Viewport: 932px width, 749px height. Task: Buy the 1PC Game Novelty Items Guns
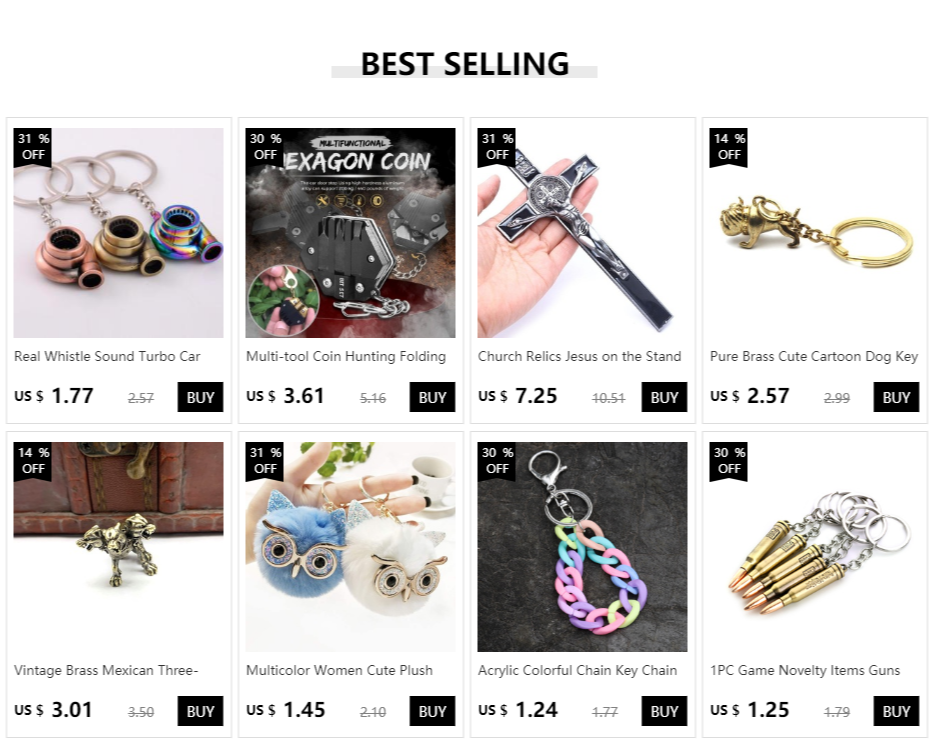896,711
